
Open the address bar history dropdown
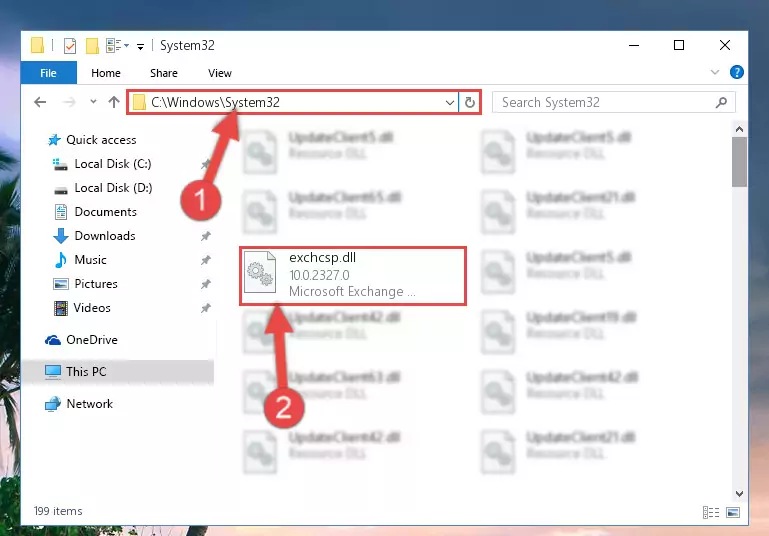pyautogui.click(x=449, y=102)
